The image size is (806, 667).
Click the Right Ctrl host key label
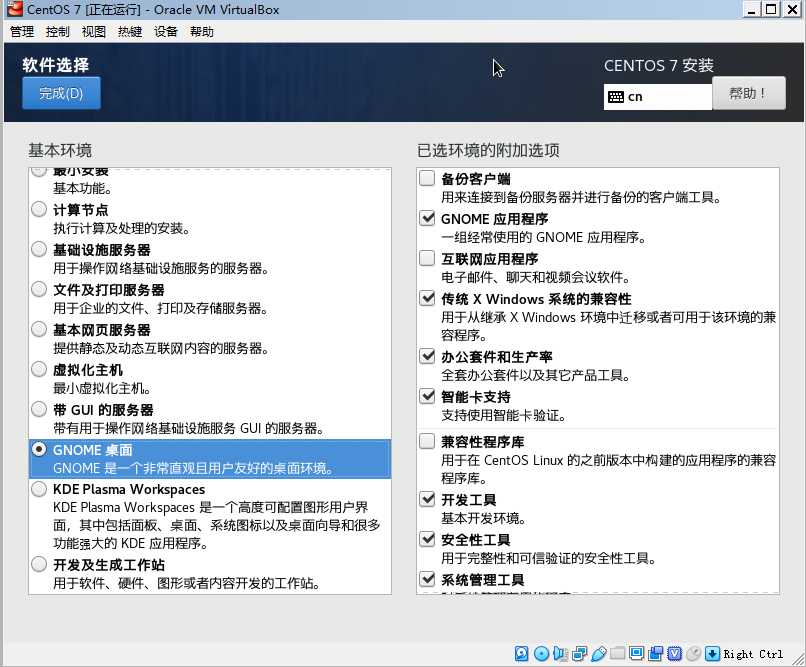tap(753, 654)
